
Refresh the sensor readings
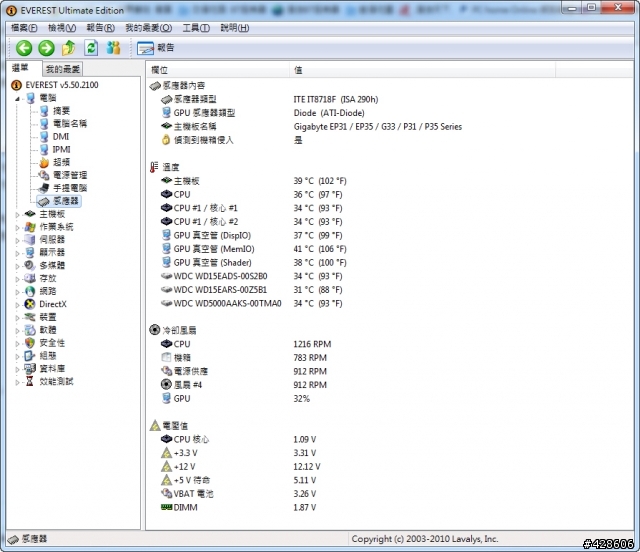click(91, 48)
